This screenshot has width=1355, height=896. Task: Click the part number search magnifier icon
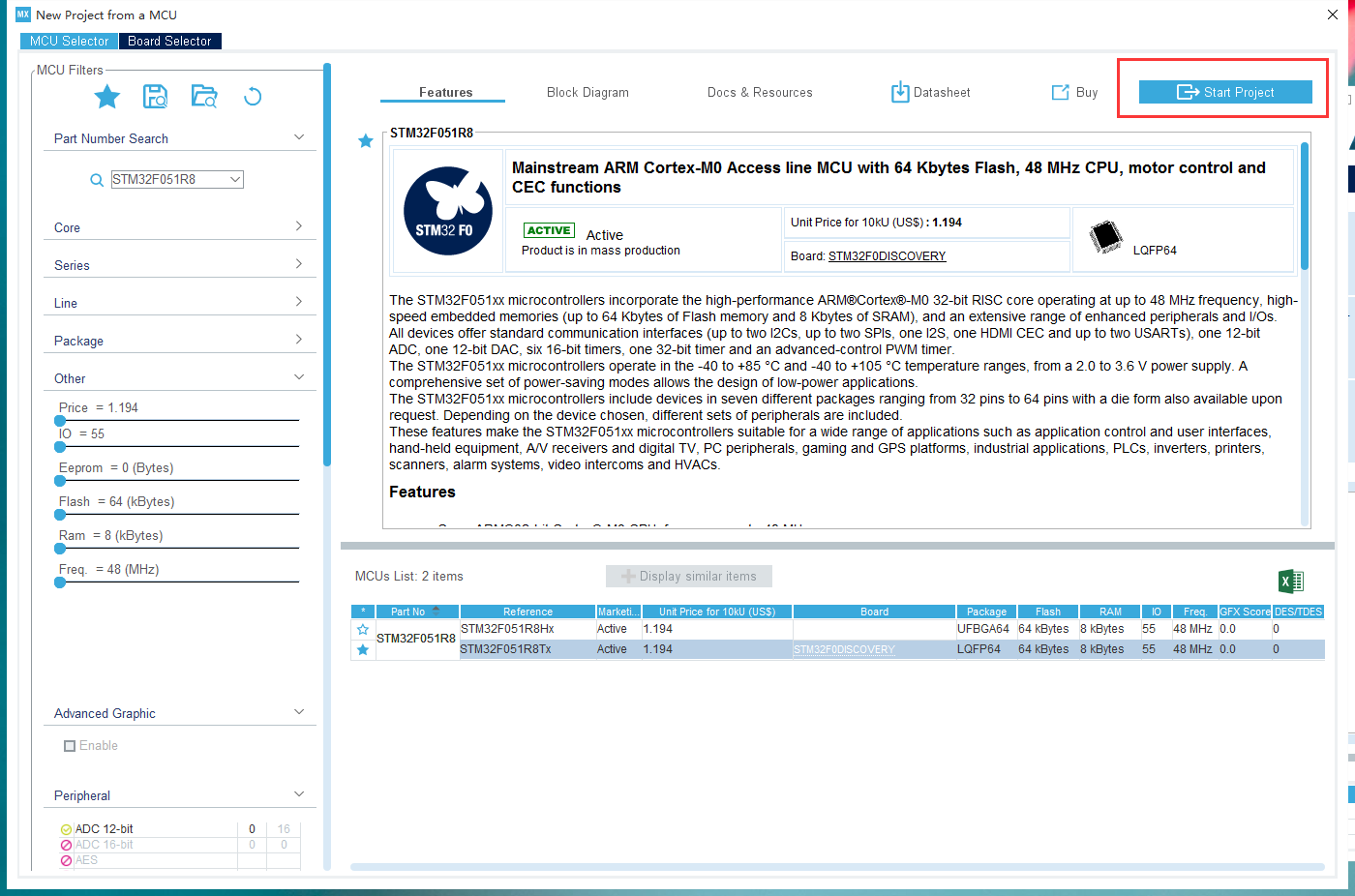point(97,180)
